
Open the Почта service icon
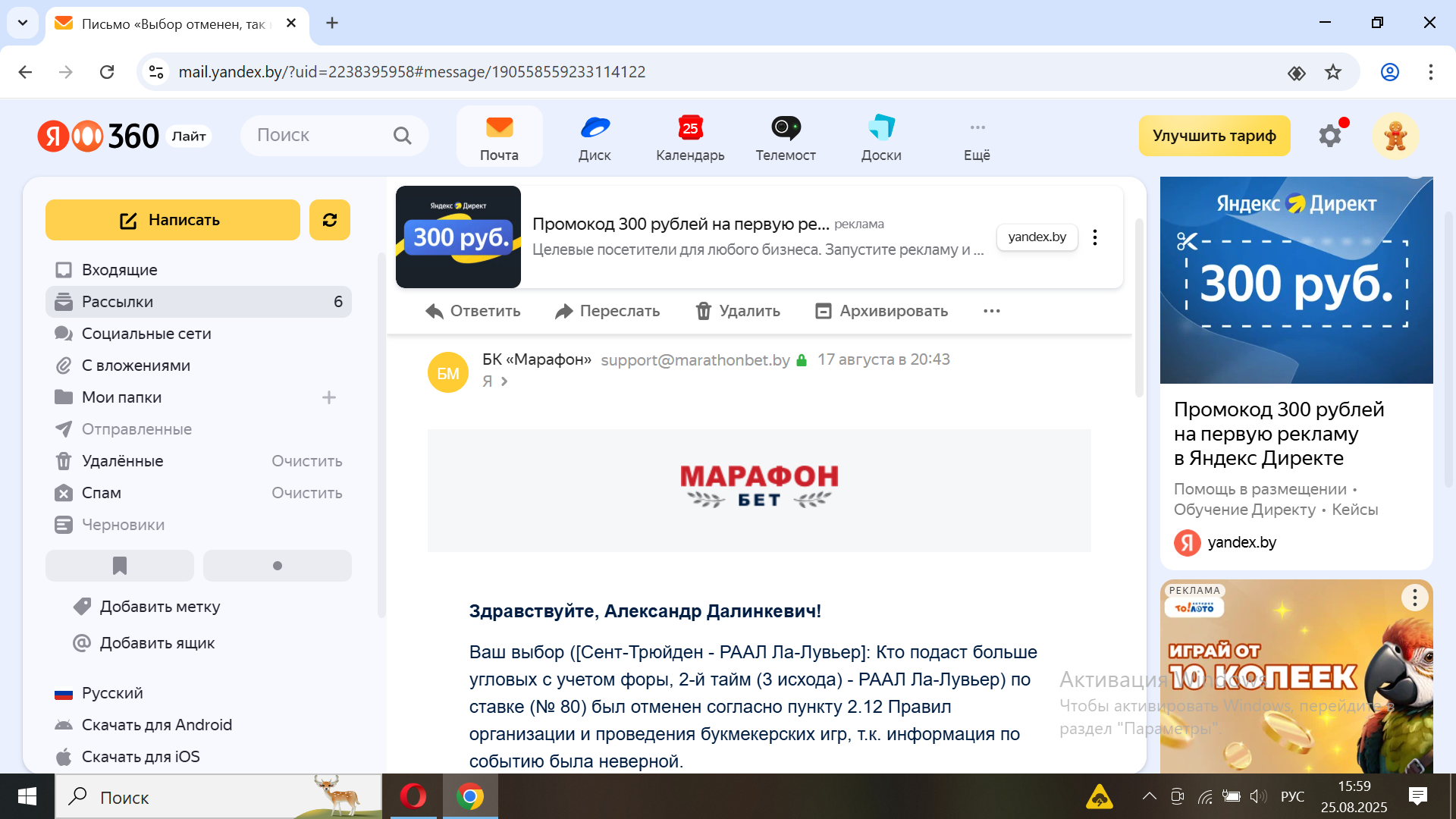coord(499,137)
